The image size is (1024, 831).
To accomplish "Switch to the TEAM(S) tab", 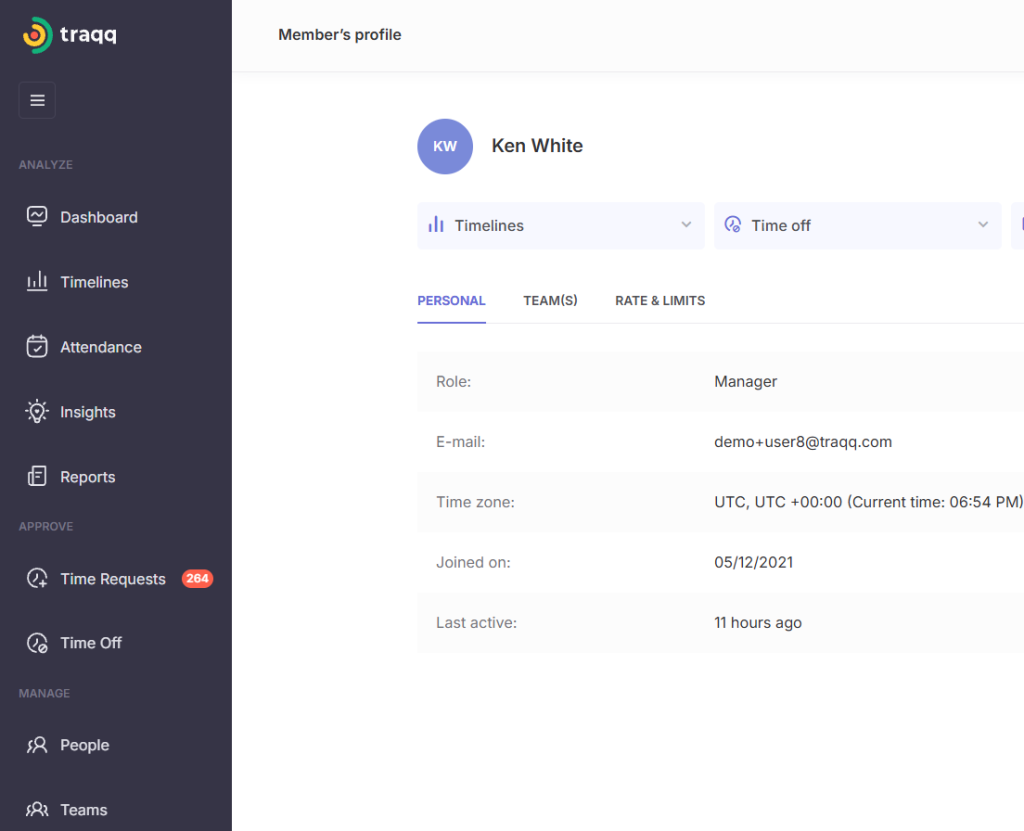I will point(550,301).
